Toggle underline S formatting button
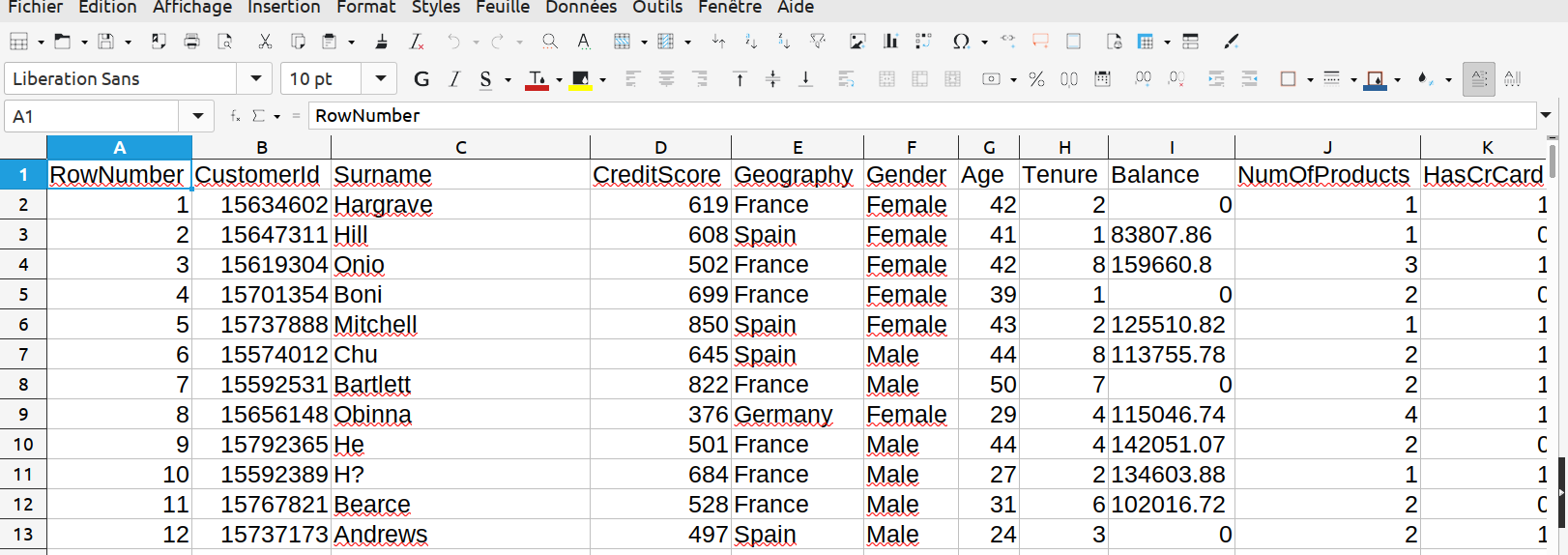This screenshot has height=555, width=1568. [485, 79]
